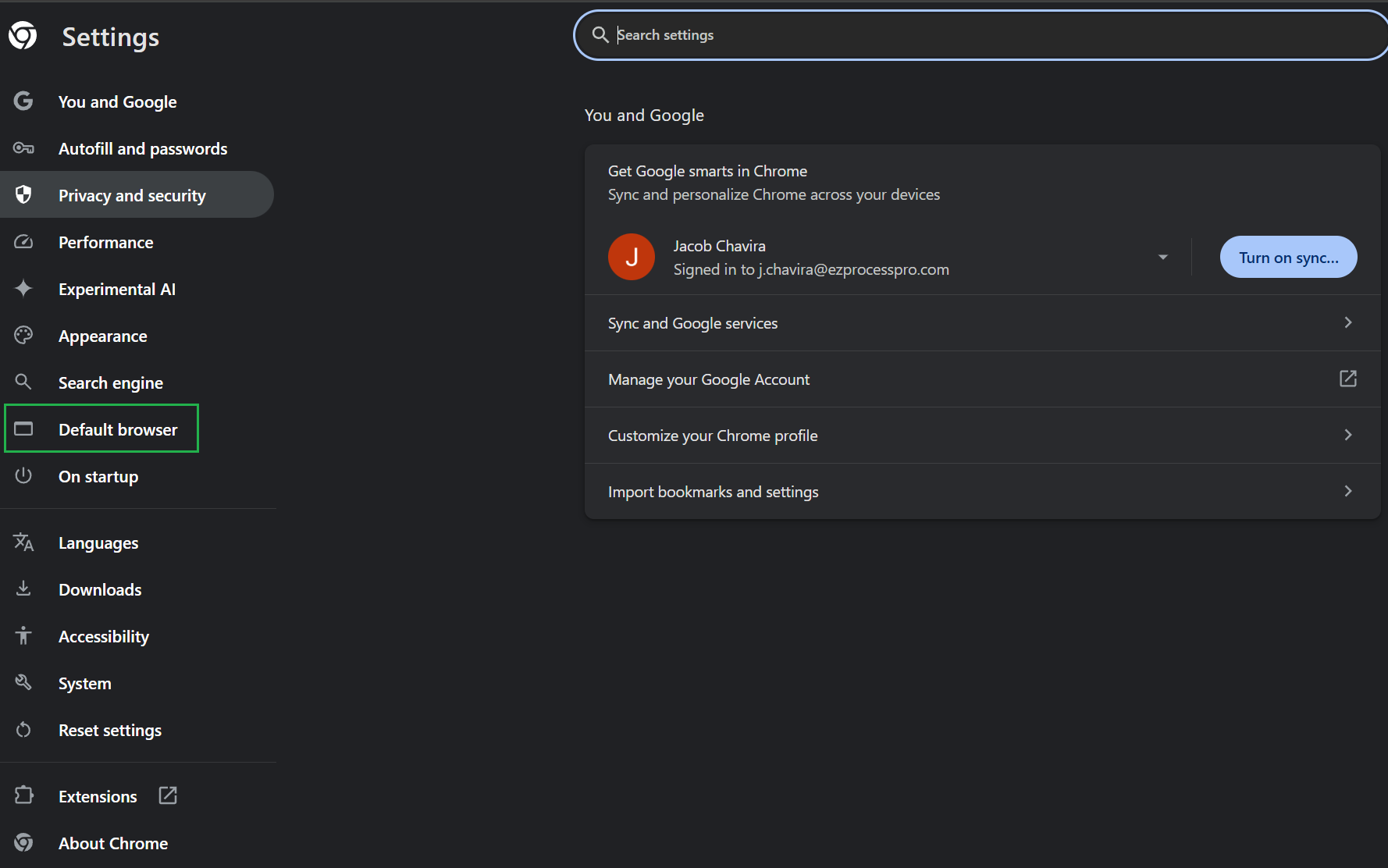Screen dimensions: 1388x868
Task: Click the sparkle Experimental AI icon
Action: point(23,288)
